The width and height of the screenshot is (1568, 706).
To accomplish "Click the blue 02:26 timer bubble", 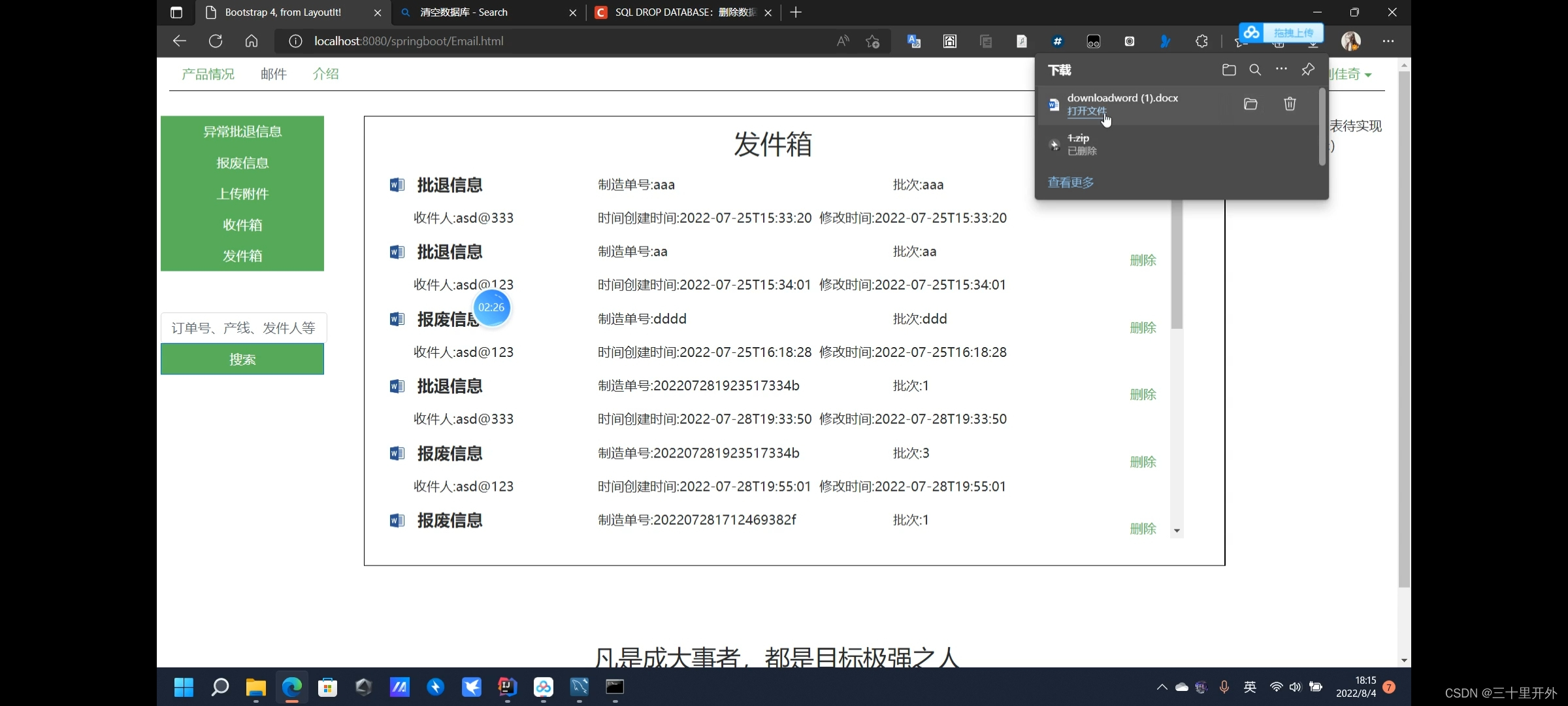I will pyautogui.click(x=491, y=307).
